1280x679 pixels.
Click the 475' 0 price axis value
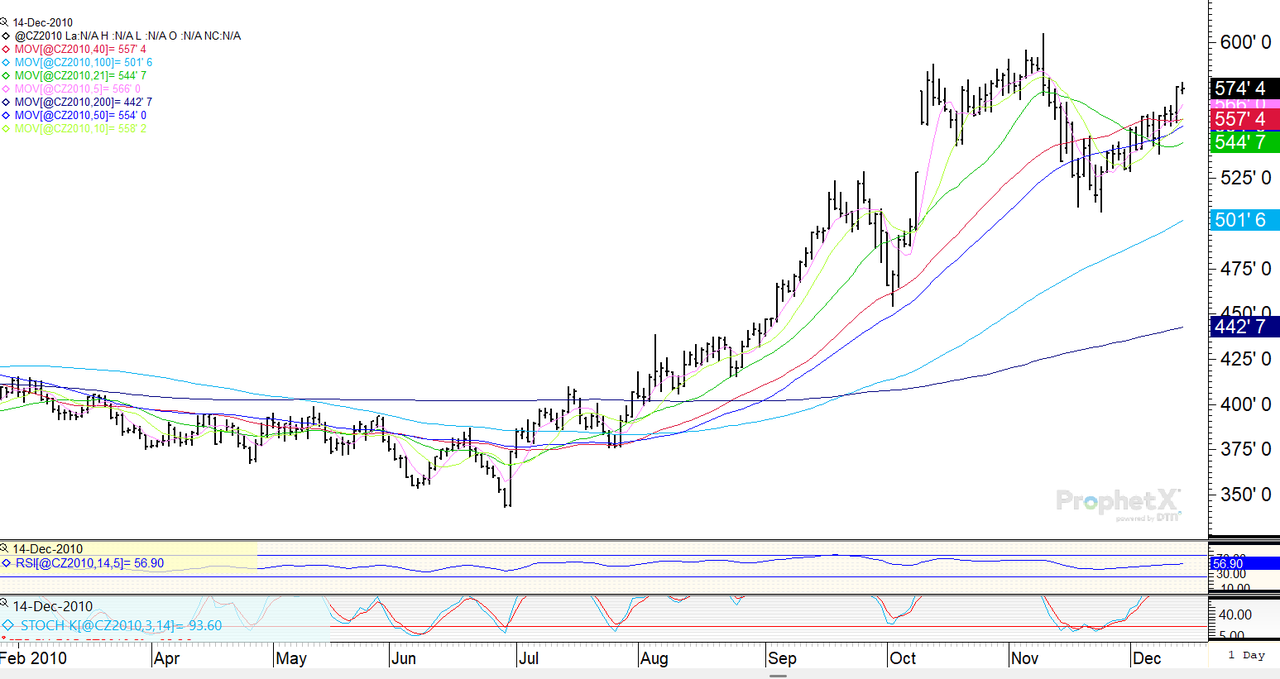(1245, 268)
